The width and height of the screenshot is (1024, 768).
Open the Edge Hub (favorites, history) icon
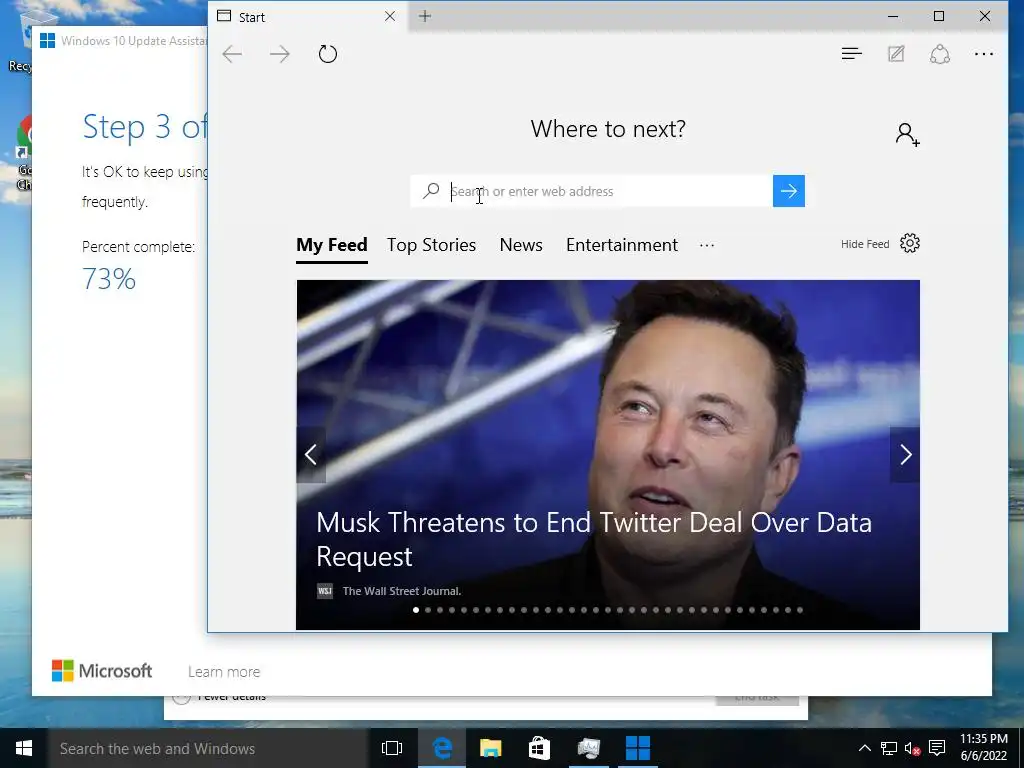[852, 54]
